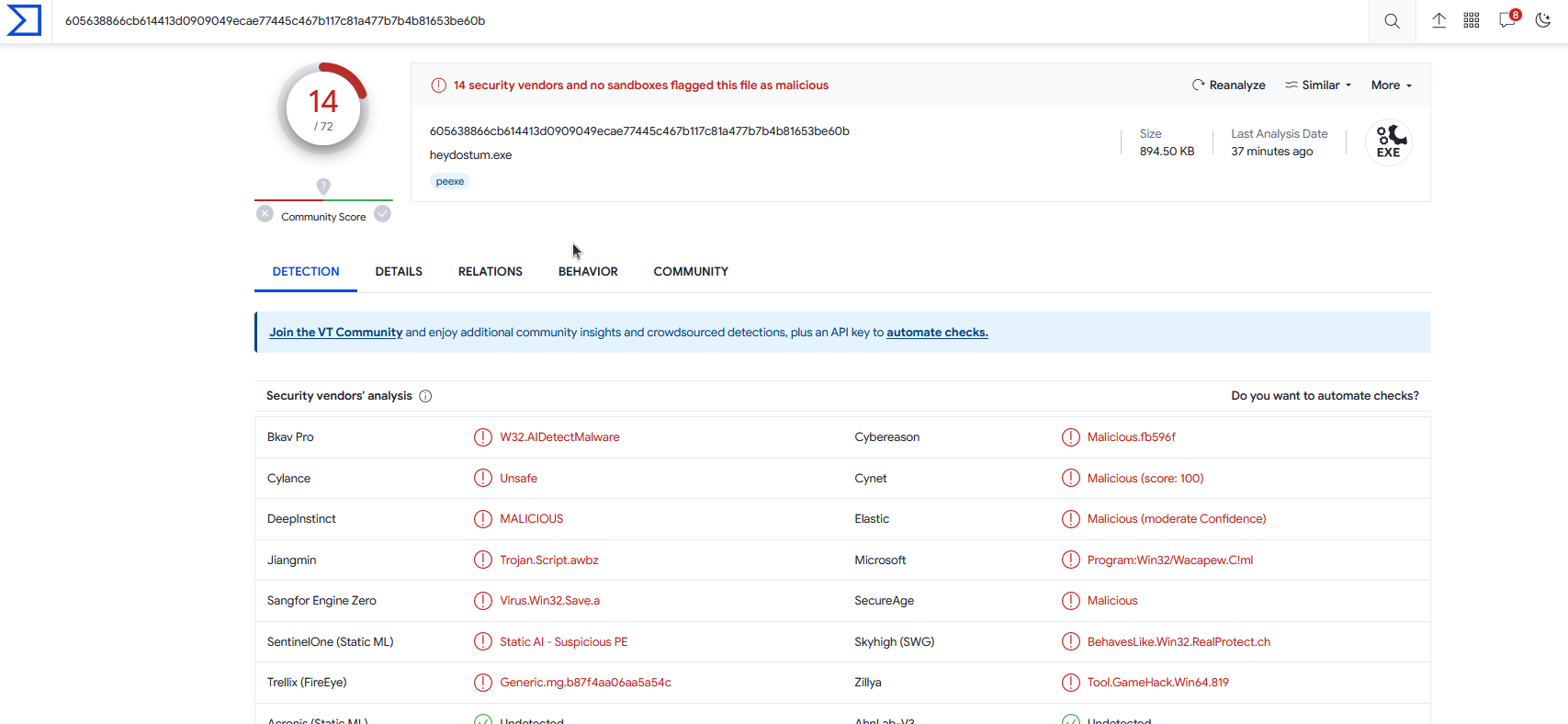
Task: Open the automate checks link
Action: point(937,333)
